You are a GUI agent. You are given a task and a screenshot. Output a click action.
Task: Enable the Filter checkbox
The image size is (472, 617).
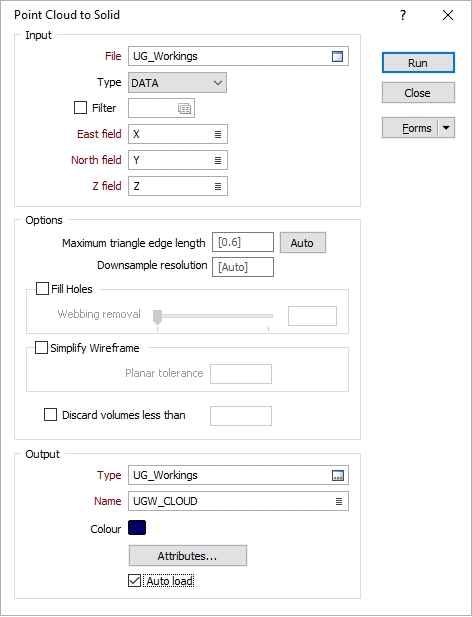[x=80, y=108]
